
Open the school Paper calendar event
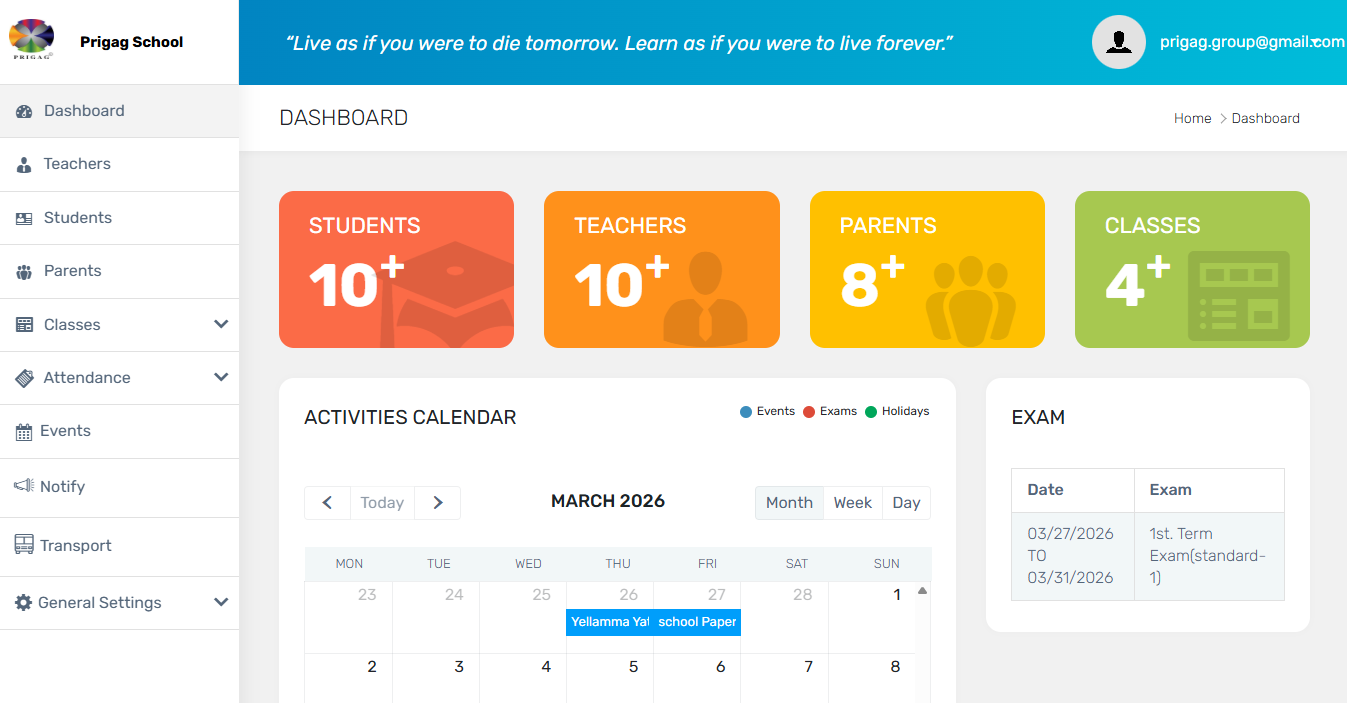(697, 622)
